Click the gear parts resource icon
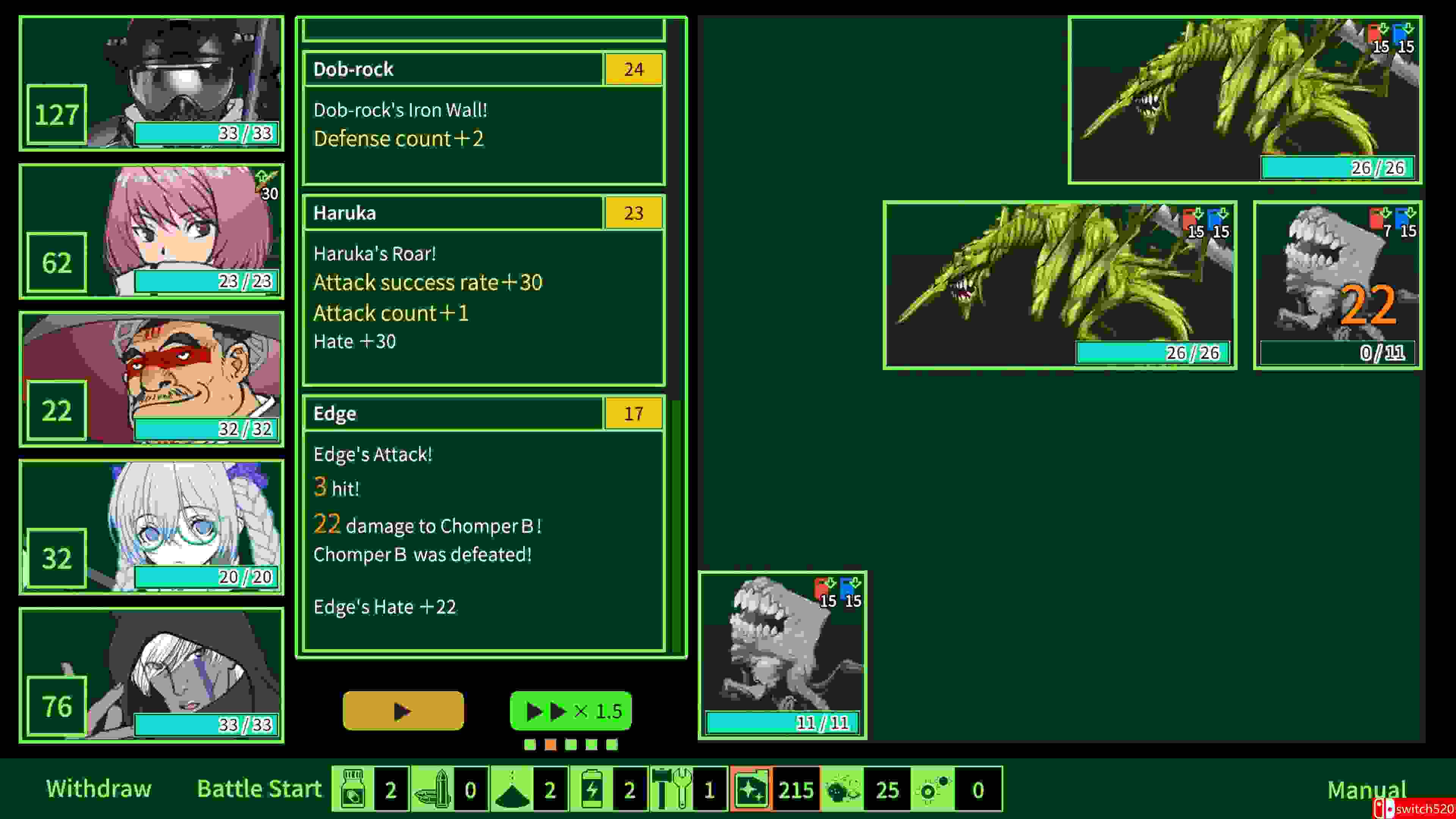The image size is (1456, 819). pyautogui.click(x=933, y=789)
